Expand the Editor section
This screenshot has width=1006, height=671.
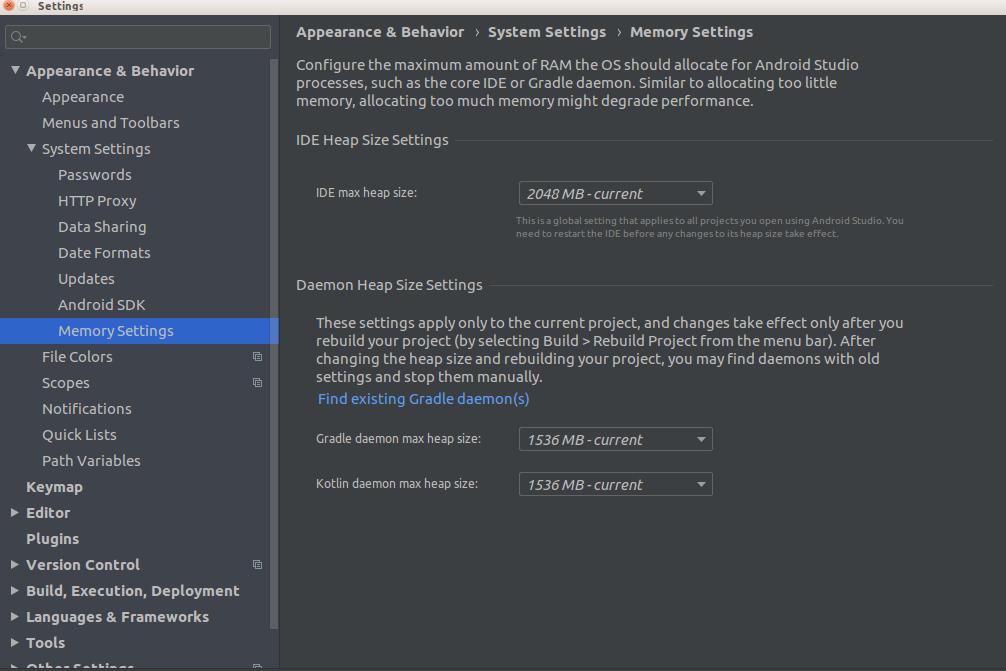pyautogui.click(x=13, y=512)
